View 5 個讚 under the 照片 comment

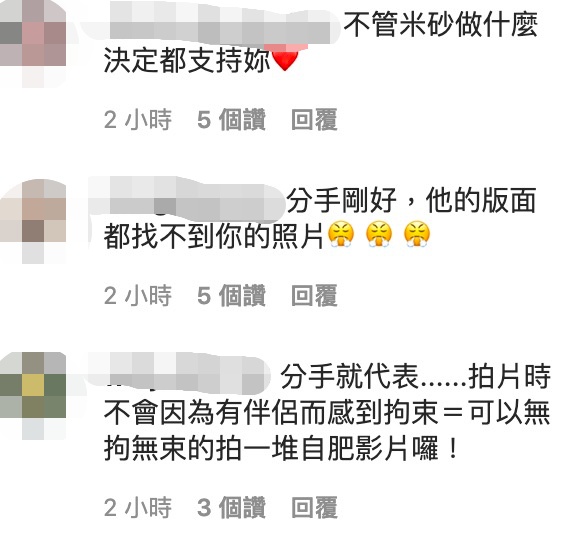click(231, 295)
